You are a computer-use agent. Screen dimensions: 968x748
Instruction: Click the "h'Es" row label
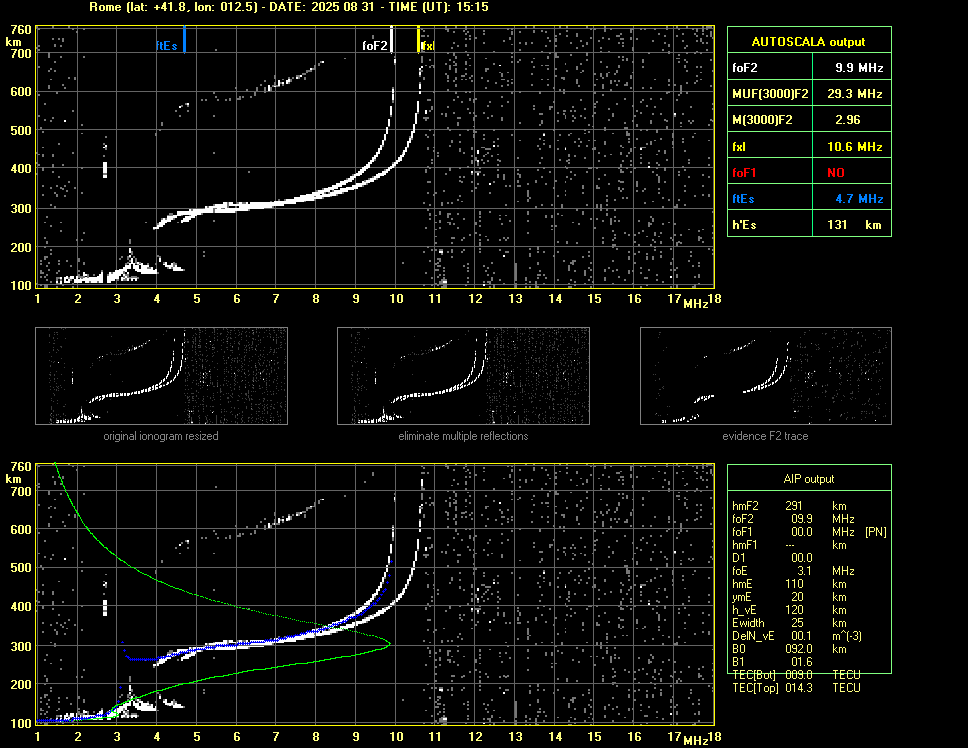[x=744, y=225]
